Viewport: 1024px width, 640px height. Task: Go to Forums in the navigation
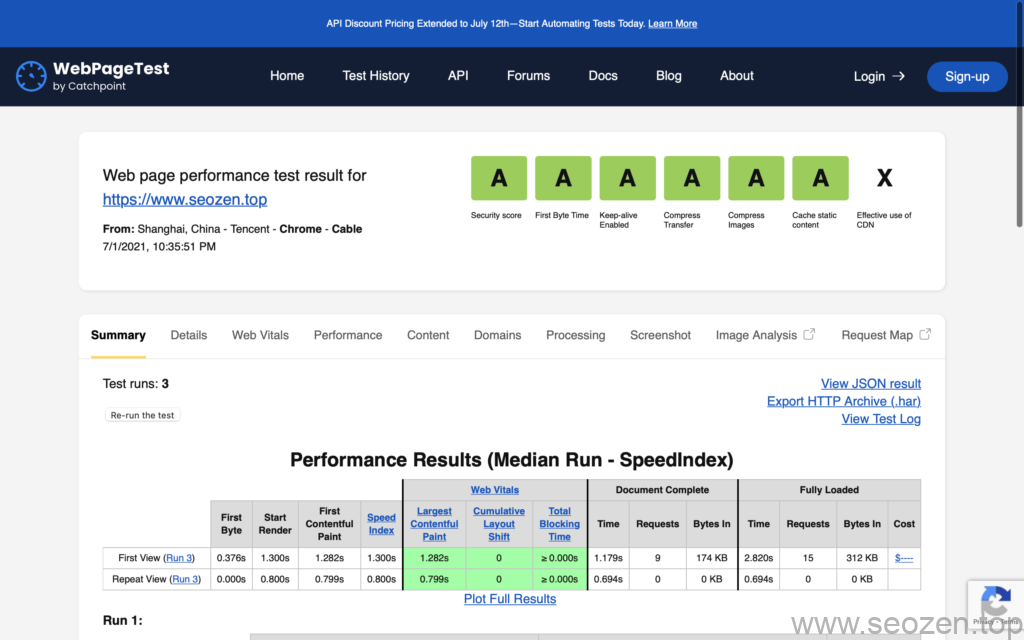(528, 76)
